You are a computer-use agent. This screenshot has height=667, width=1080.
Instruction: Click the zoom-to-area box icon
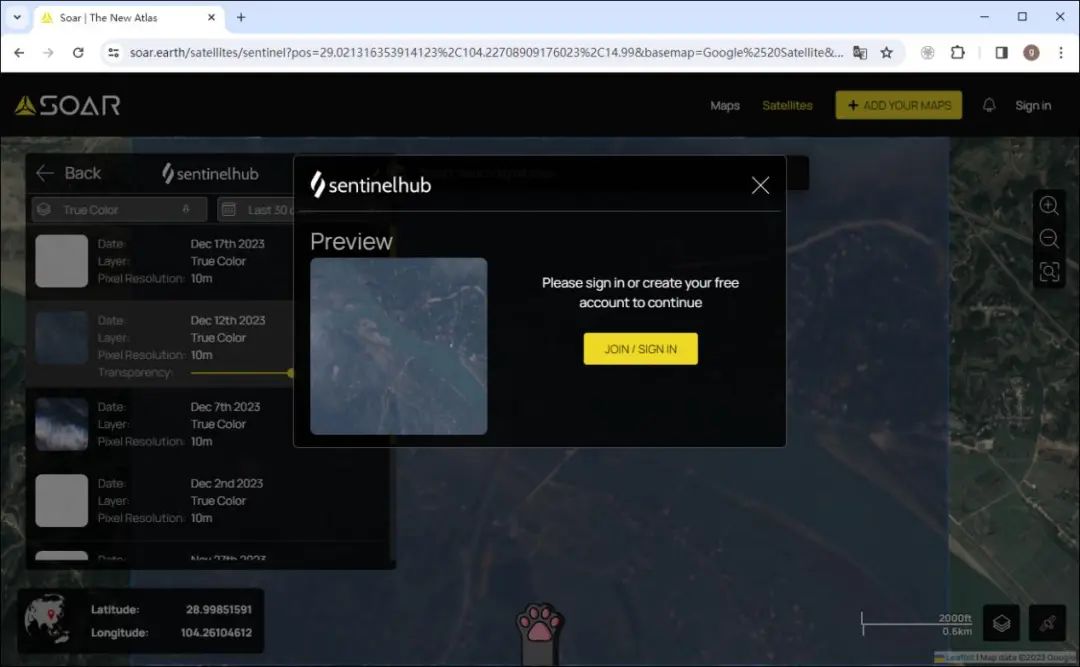[1049, 271]
